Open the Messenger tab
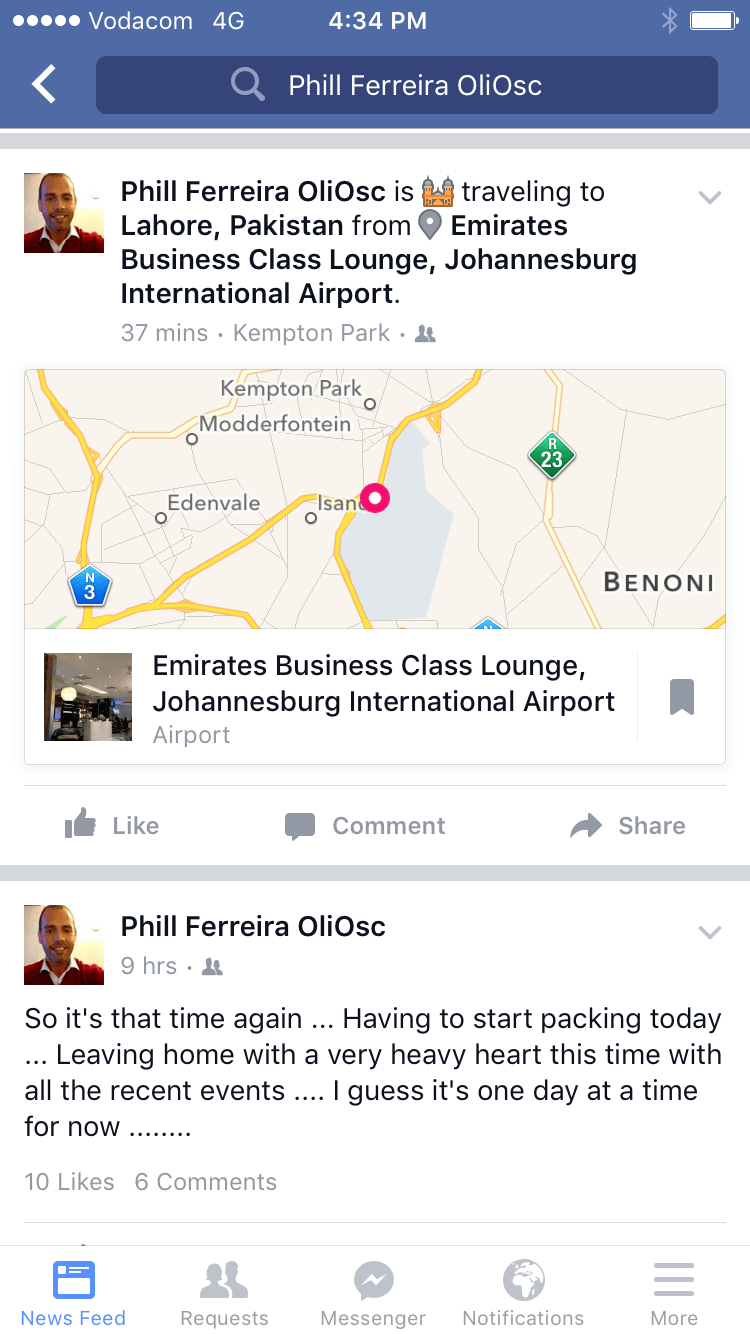 [x=373, y=1292]
